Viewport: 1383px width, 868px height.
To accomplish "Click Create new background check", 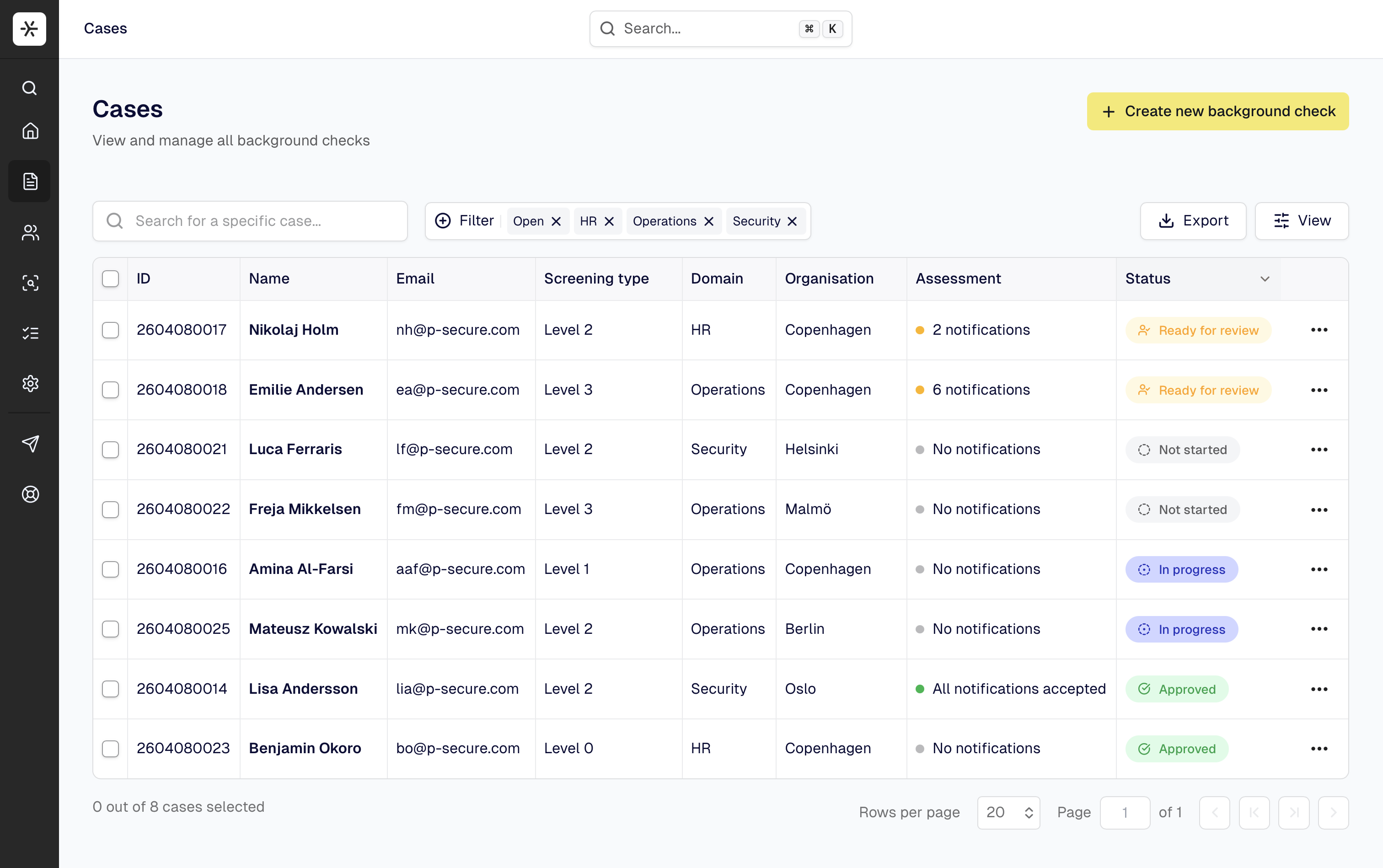I will coord(1217,112).
